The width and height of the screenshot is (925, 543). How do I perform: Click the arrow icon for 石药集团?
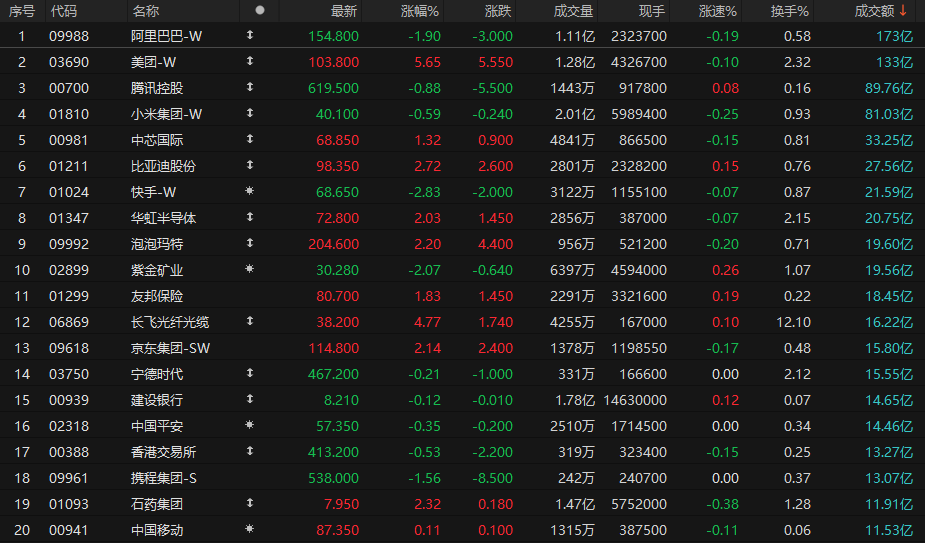(250, 502)
